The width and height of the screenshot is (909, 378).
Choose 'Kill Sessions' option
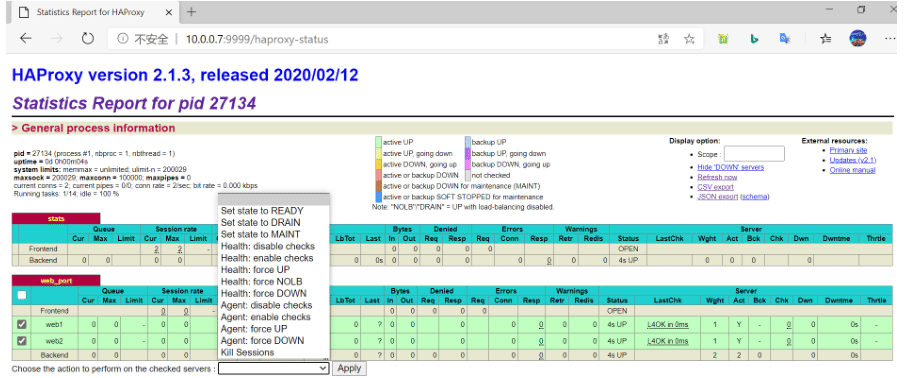(x=248, y=352)
